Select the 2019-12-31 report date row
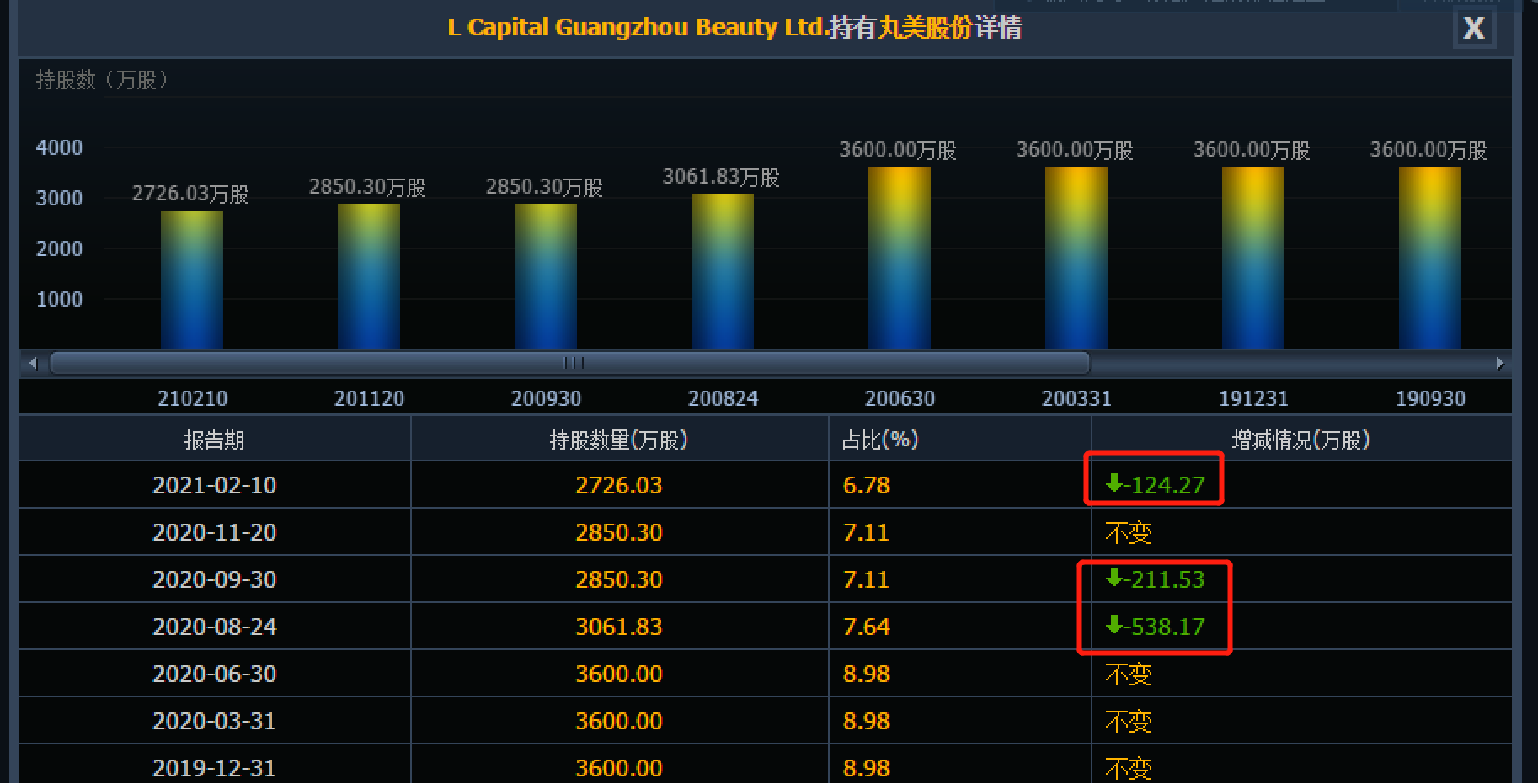1538x784 pixels. point(766,765)
